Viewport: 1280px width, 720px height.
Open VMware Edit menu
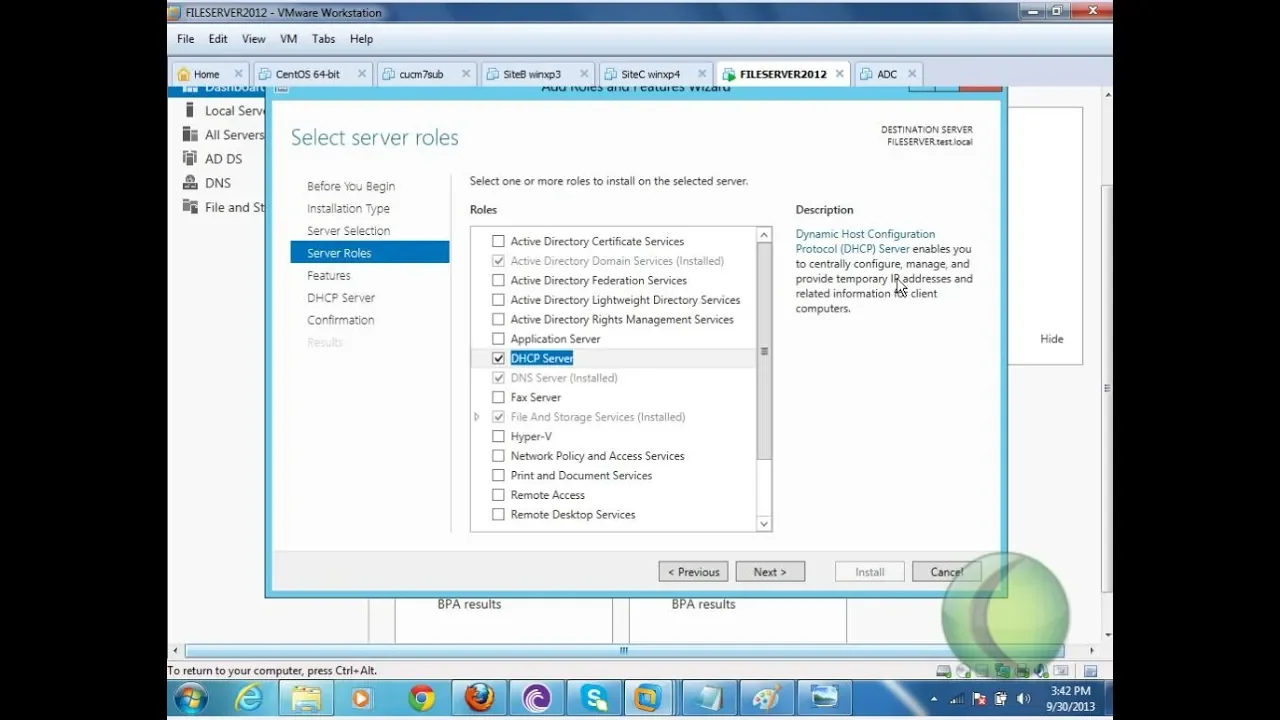pyautogui.click(x=218, y=39)
